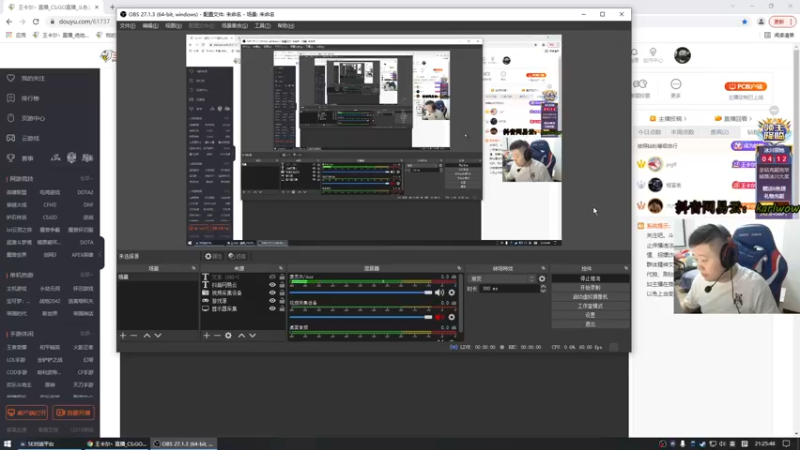800x450 pixels.
Task: Open 直播回看 arrow link on the Douyu page
Action: tap(734, 118)
